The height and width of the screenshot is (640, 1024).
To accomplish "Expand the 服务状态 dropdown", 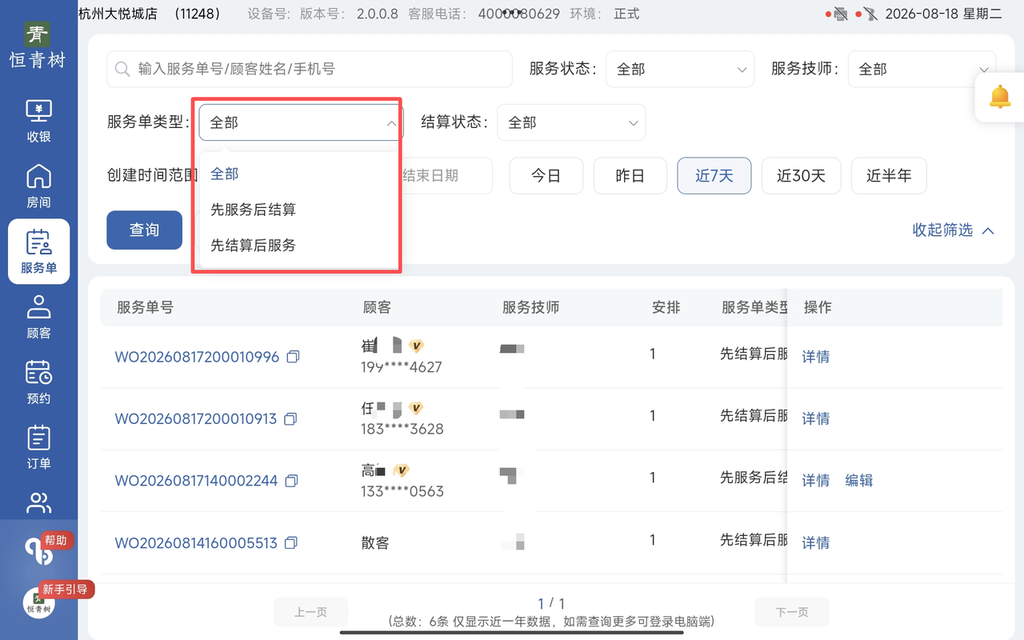I will click(x=680, y=69).
